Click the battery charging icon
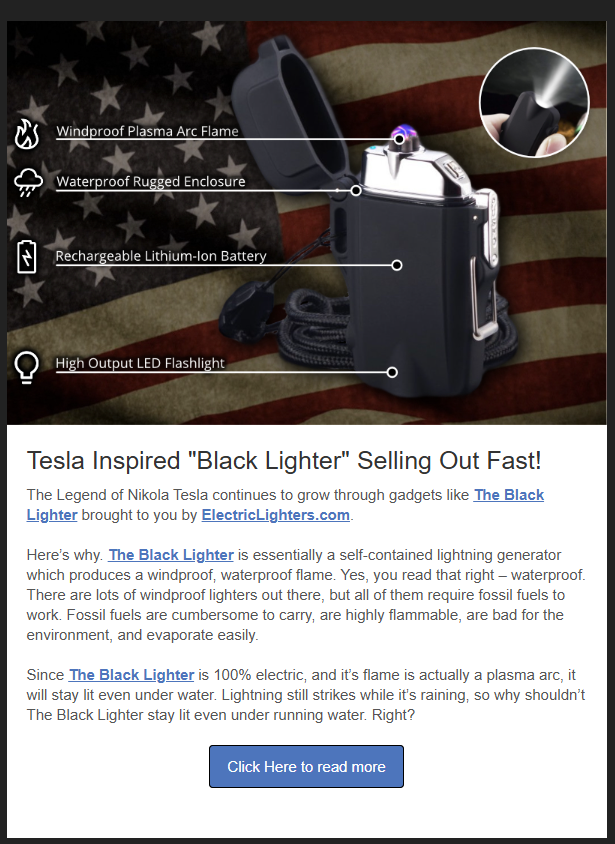 [x=27, y=256]
